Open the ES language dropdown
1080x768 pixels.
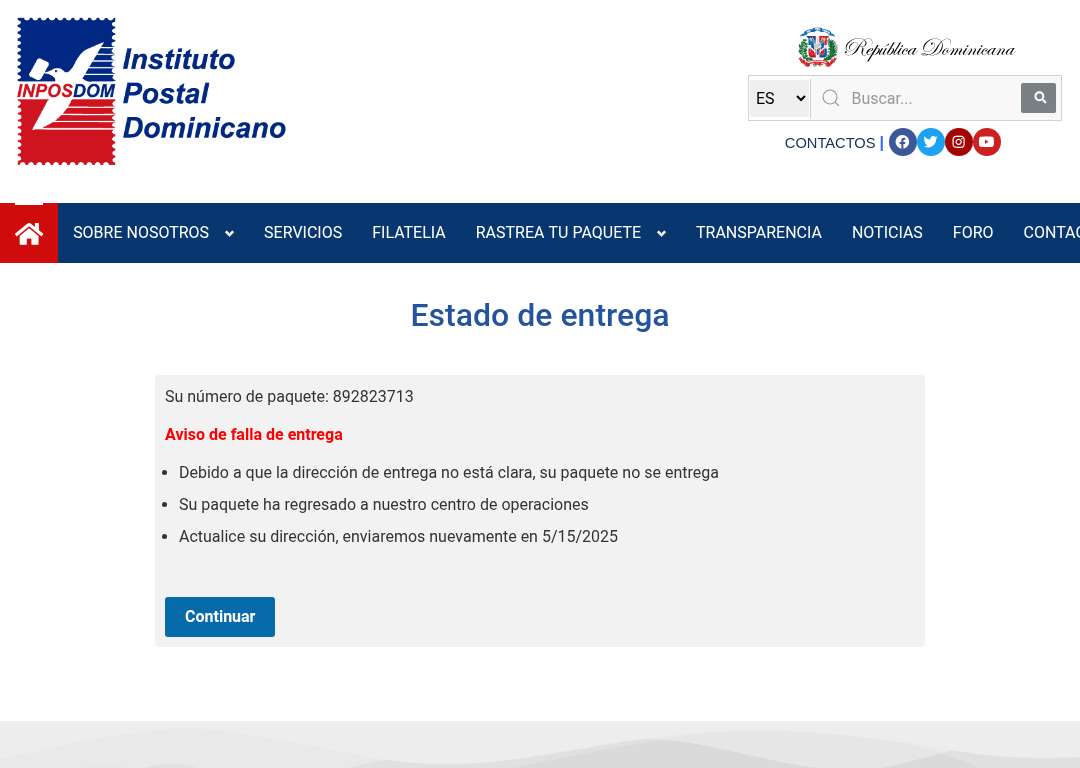pos(780,98)
